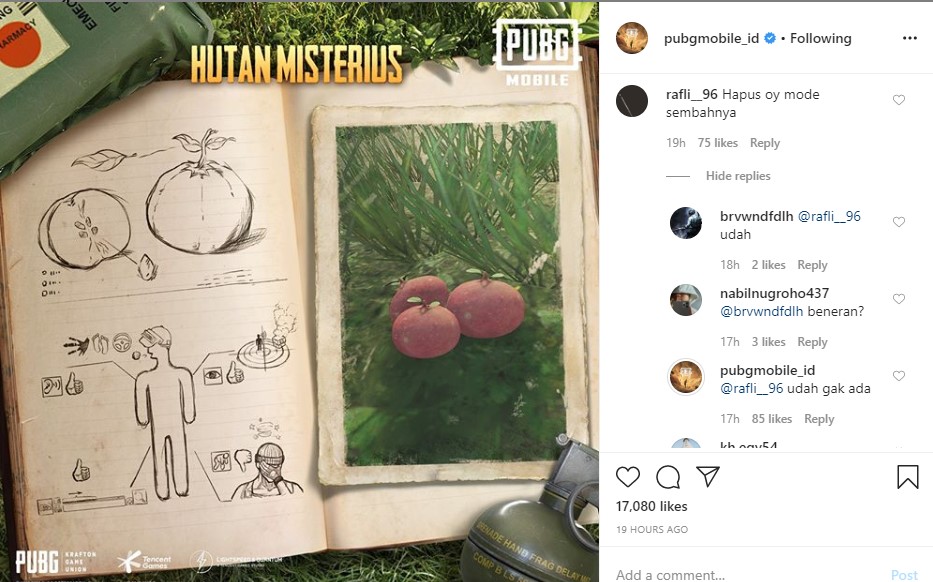
Task: Like the post with the heart icon
Action: 628,477
